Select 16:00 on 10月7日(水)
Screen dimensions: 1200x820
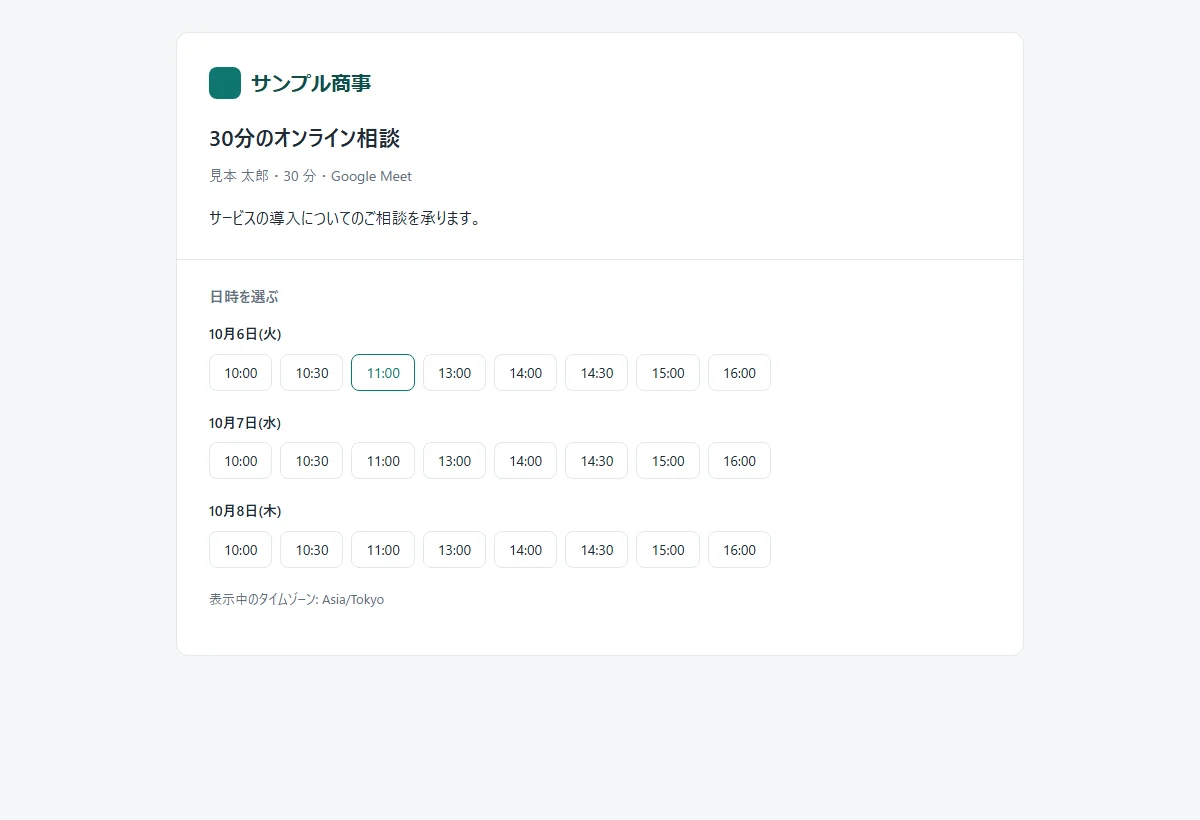coord(739,461)
